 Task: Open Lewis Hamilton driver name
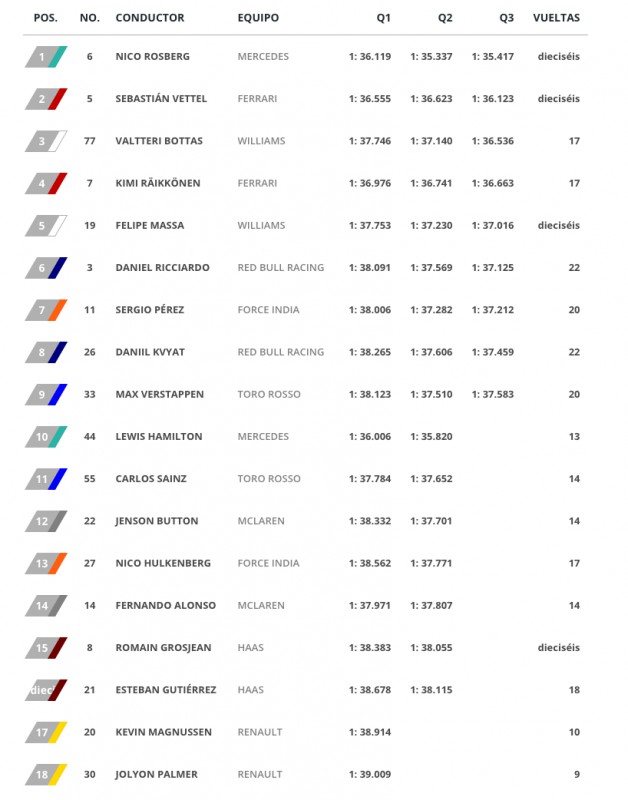[159, 437]
